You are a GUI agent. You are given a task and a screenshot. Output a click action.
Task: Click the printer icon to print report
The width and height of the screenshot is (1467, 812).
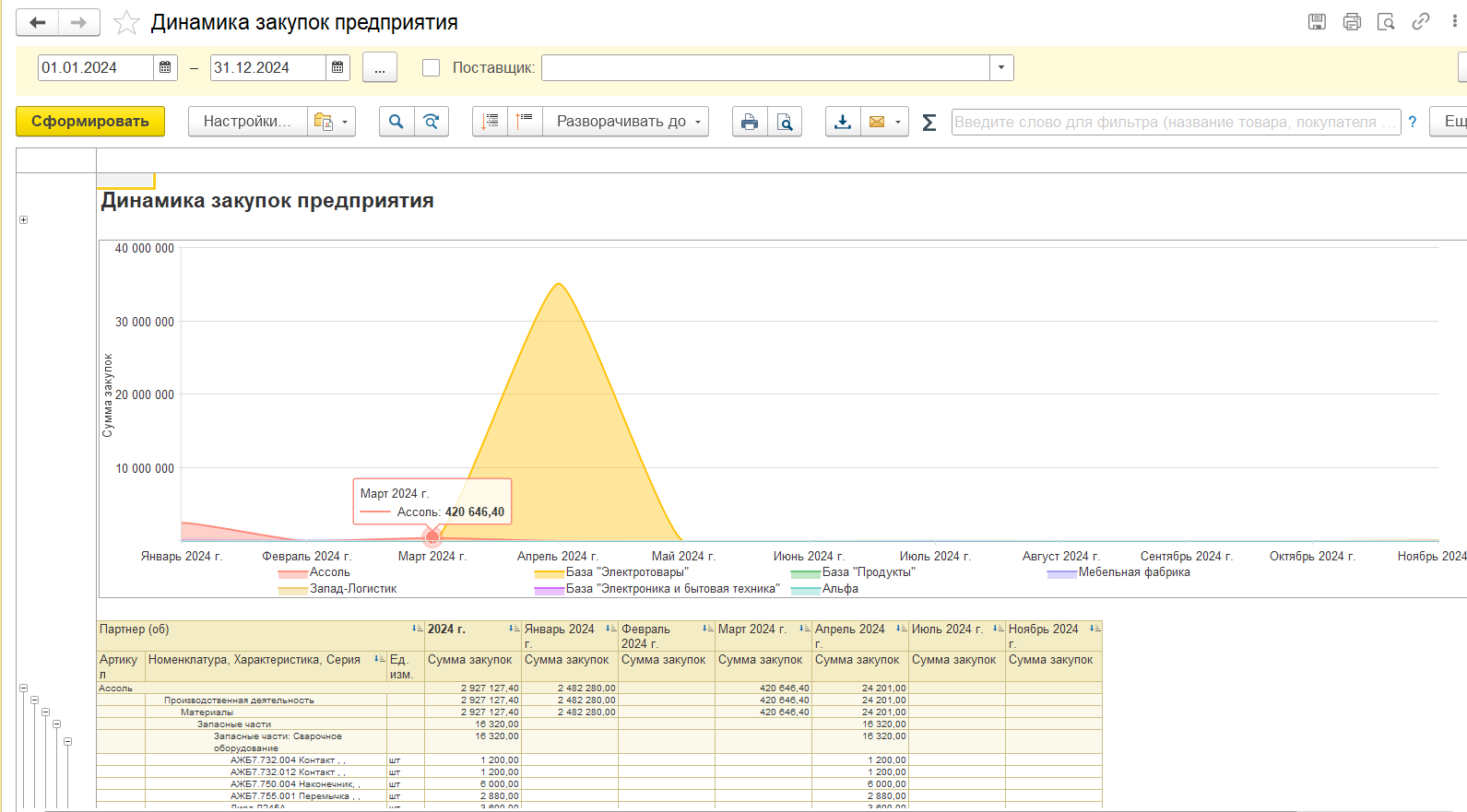tap(750, 122)
